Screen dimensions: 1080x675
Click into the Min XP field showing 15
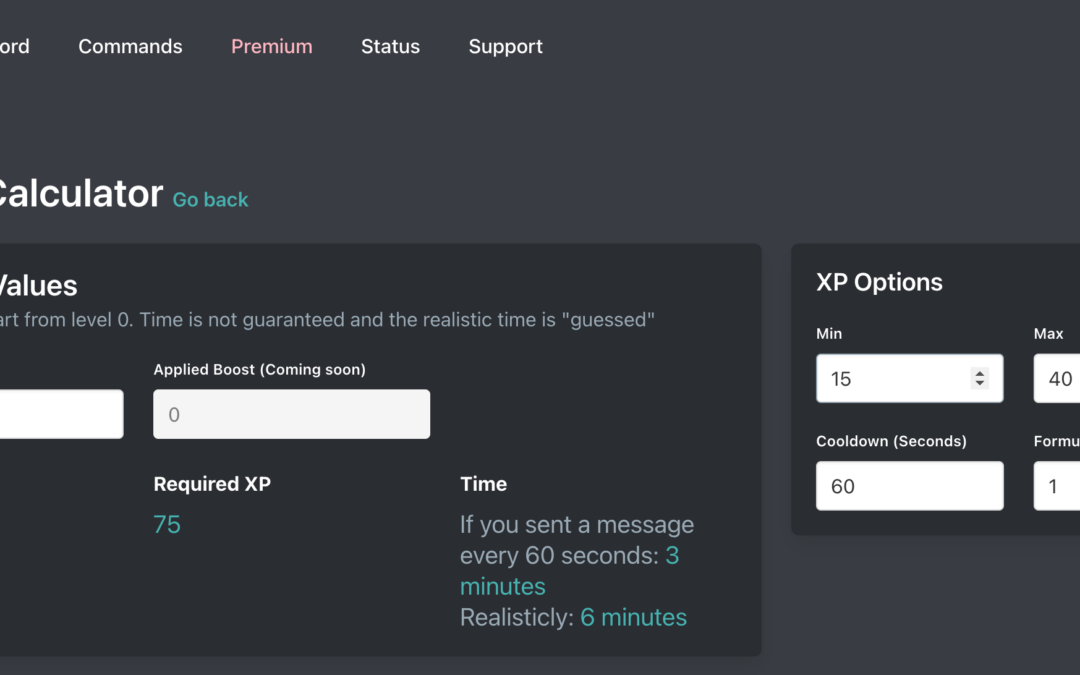[890, 379]
